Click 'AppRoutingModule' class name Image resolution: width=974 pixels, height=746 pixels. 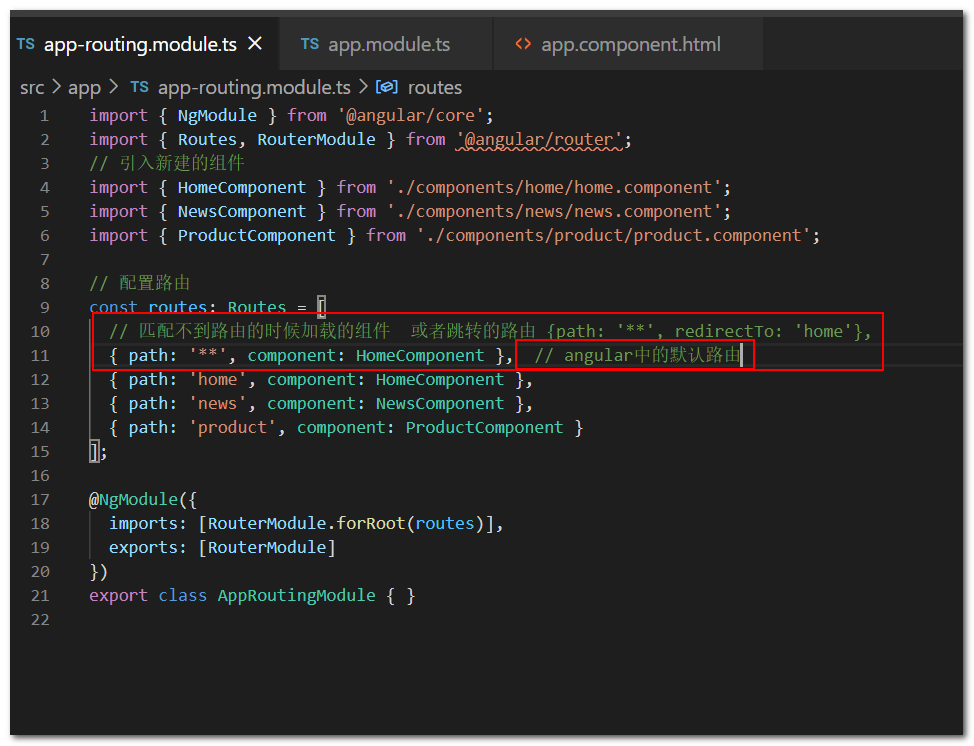(x=296, y=596)
